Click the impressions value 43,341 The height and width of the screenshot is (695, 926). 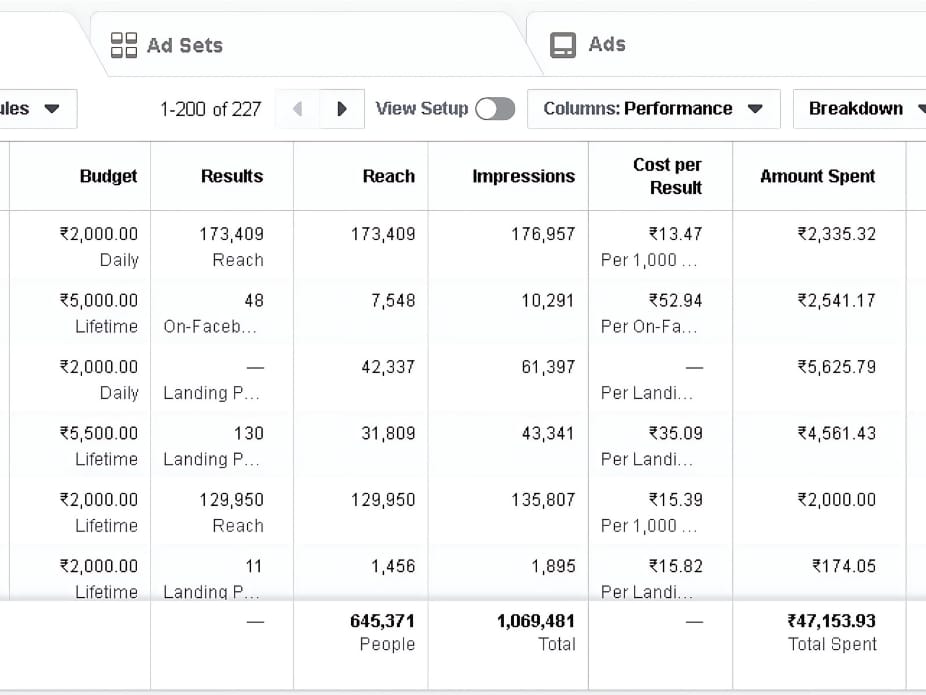pos(547,433)
